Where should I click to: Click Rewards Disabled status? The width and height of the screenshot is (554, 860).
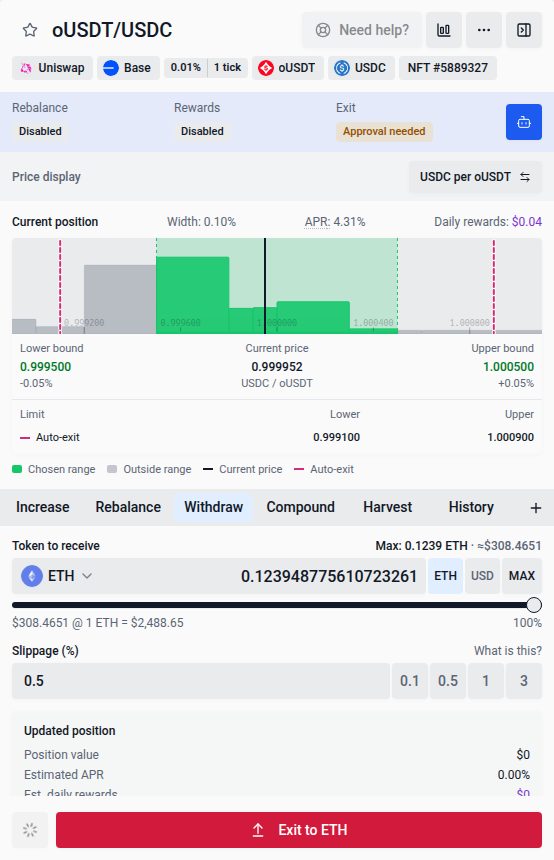click(202, 132)
